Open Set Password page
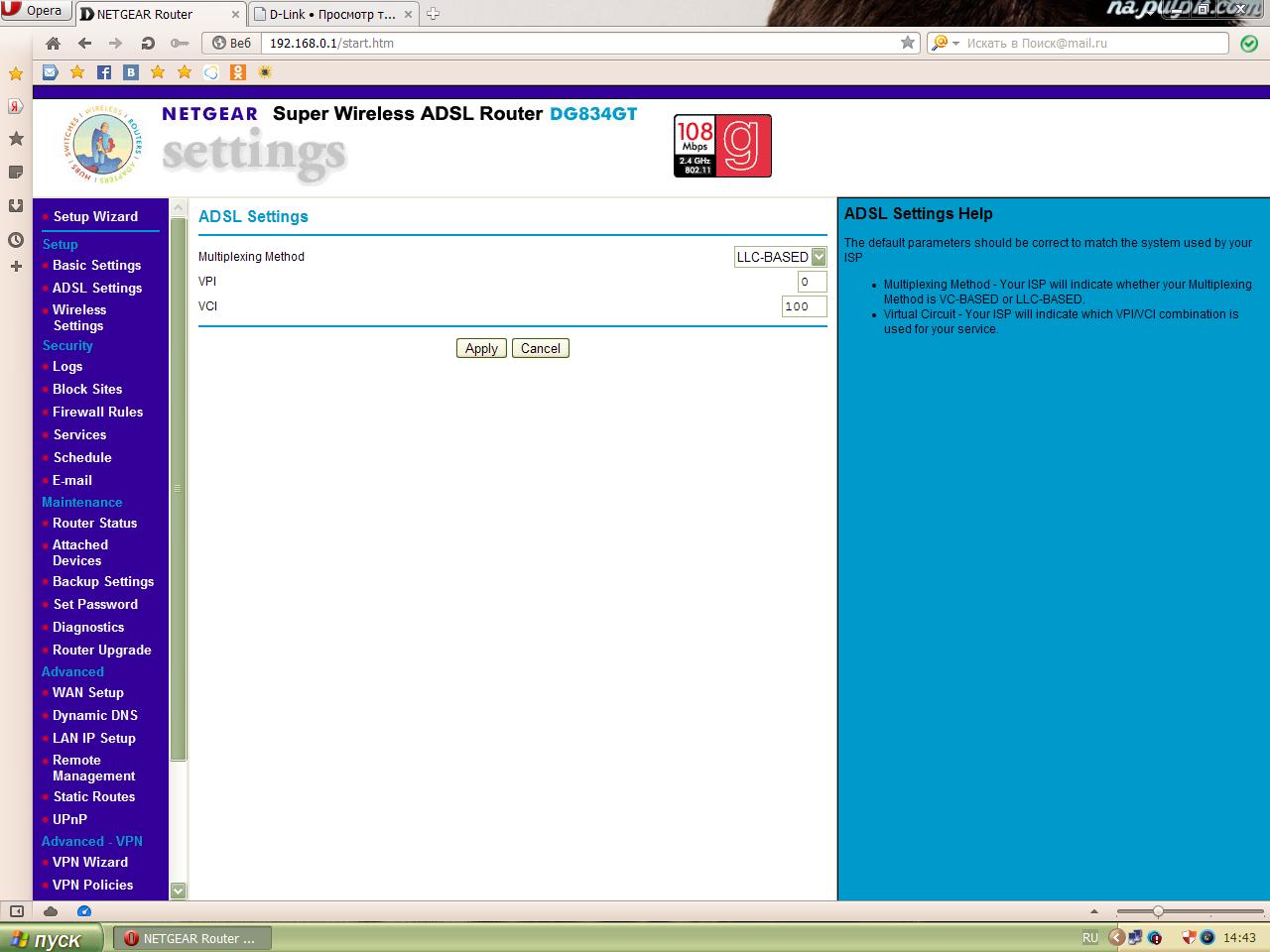Image resolution: width=1270 pixels, height=952 pixels. 95,604
